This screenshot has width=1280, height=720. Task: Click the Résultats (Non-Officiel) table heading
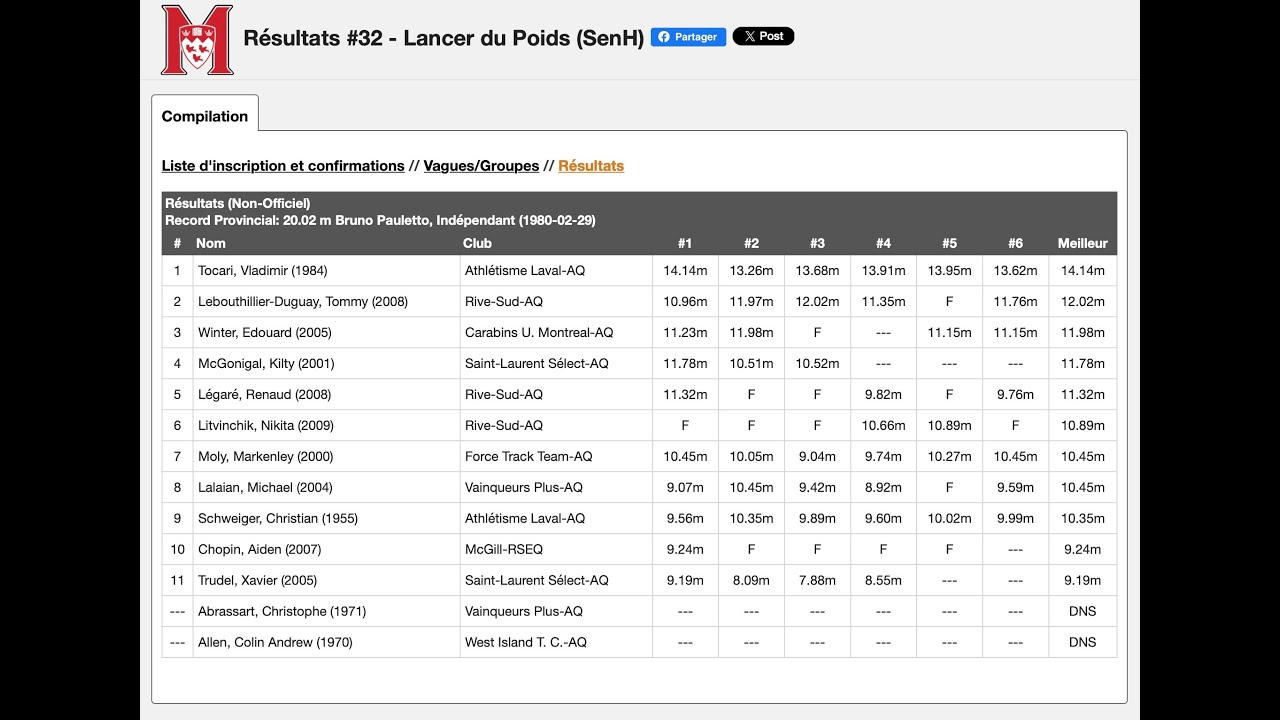(x=237, y=204)
